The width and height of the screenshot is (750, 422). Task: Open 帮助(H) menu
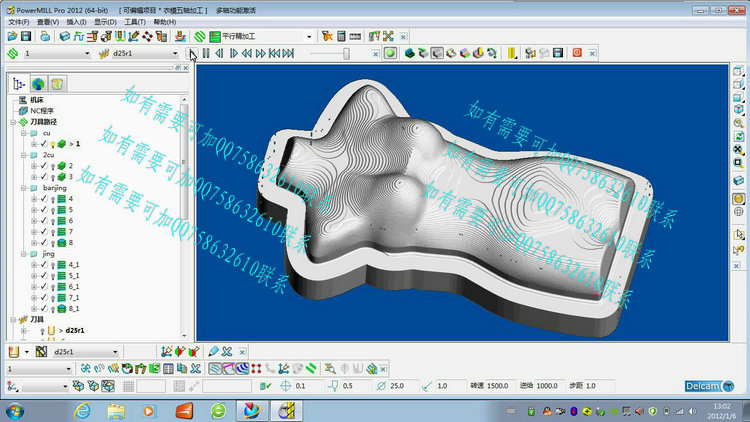click(165, 22)
